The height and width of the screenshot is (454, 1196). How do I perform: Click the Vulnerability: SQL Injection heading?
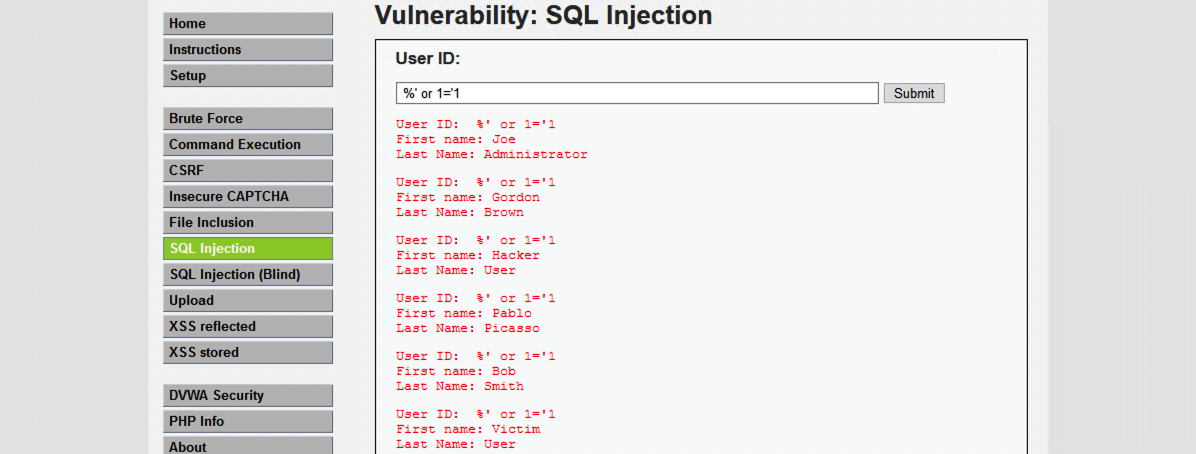pyautogui.click(x=543, y=15)
